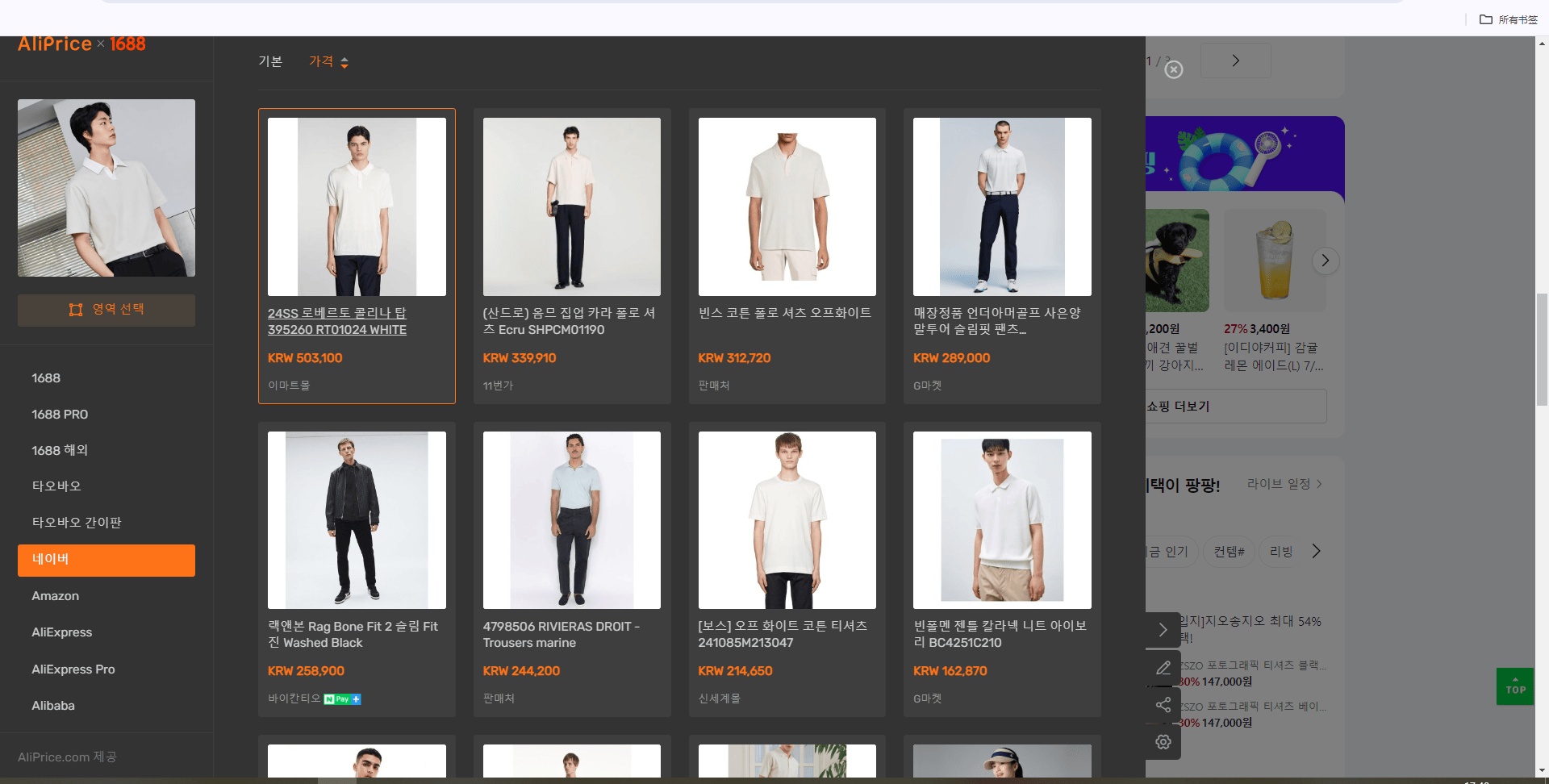Open the Rag Bone Fit 2 image
The width and height of the screenshot is (1549, 784).
pos(357,520)
